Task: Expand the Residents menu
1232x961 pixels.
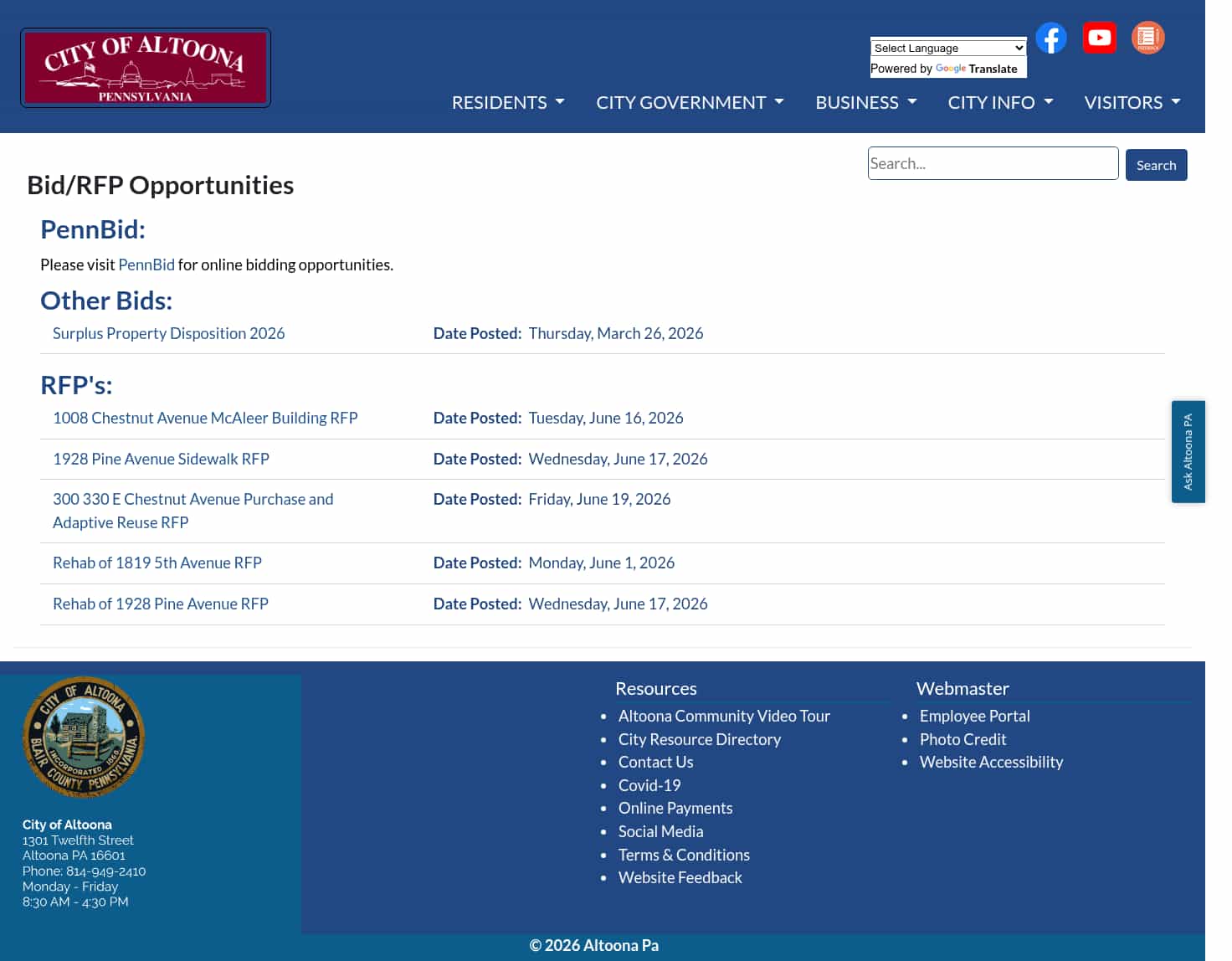Action: (x=508, y=102)
